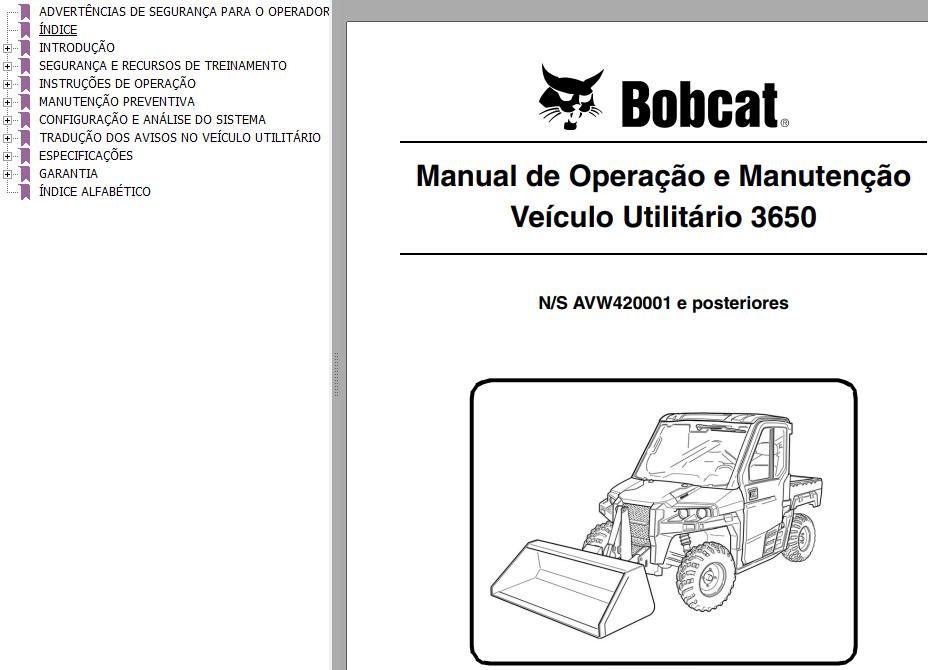Image resolution: width=928 pixels, height=670 pixels.
Task: Expand the ESPECIFICAÇÕES node
Action: tap(7, 156)
